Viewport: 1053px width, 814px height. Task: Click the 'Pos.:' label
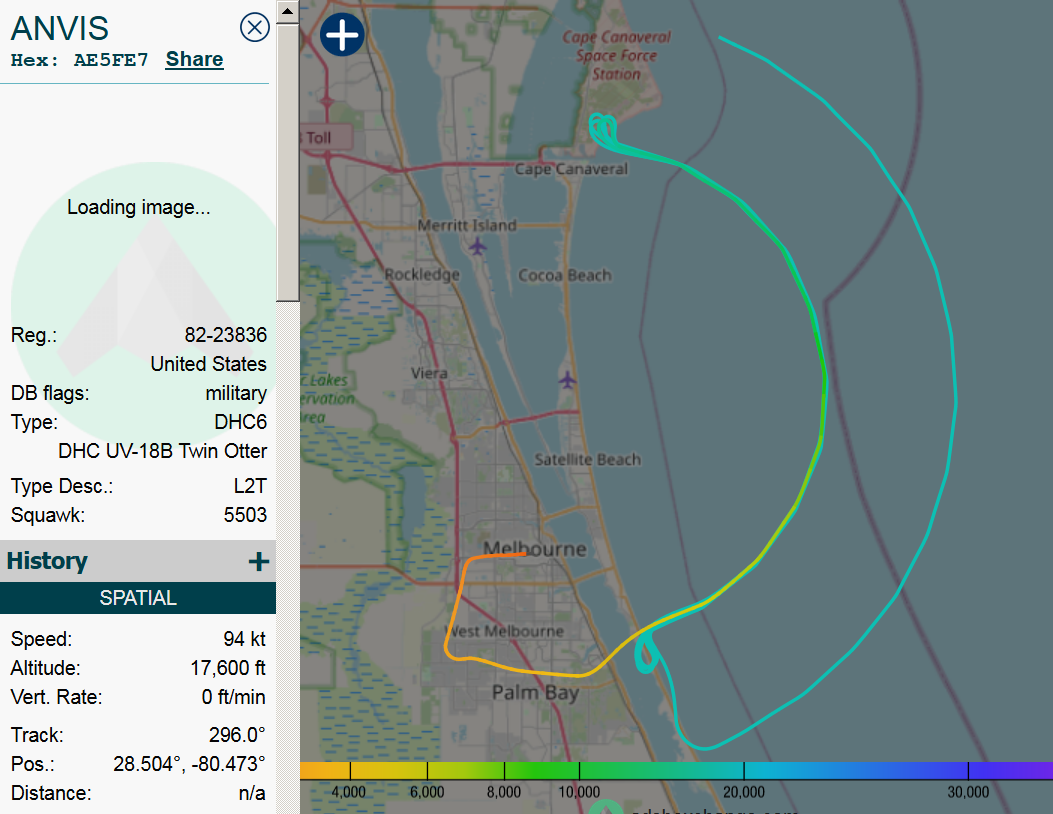pos(33,764)
